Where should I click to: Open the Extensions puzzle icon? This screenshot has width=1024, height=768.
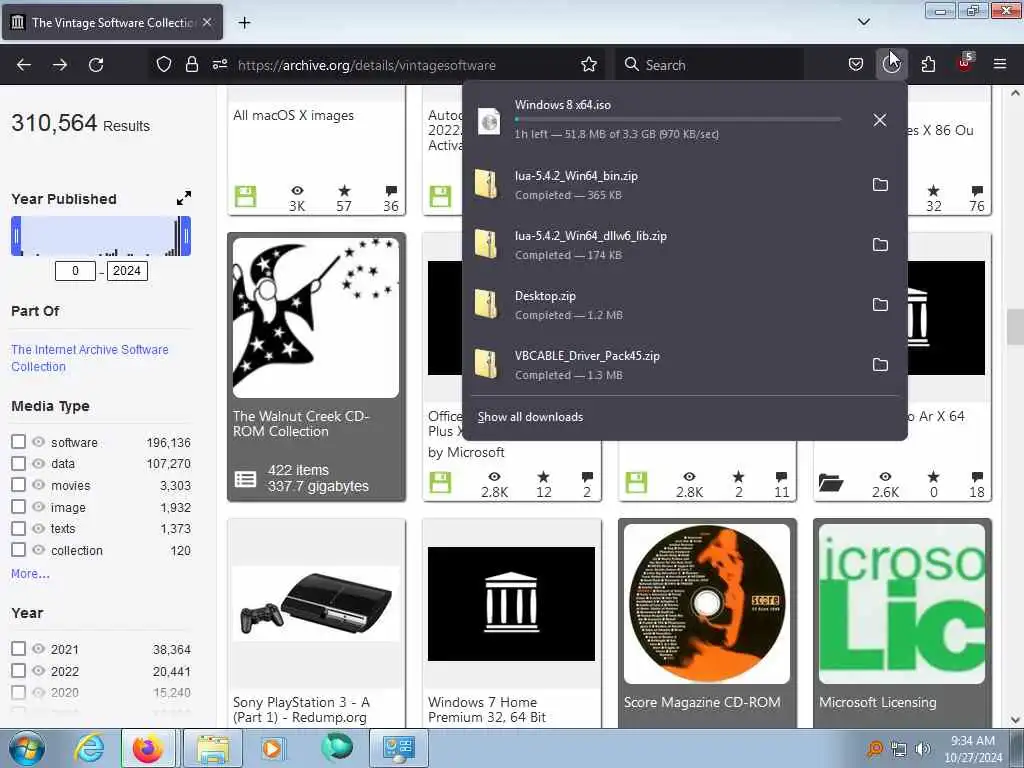(928, 65)
